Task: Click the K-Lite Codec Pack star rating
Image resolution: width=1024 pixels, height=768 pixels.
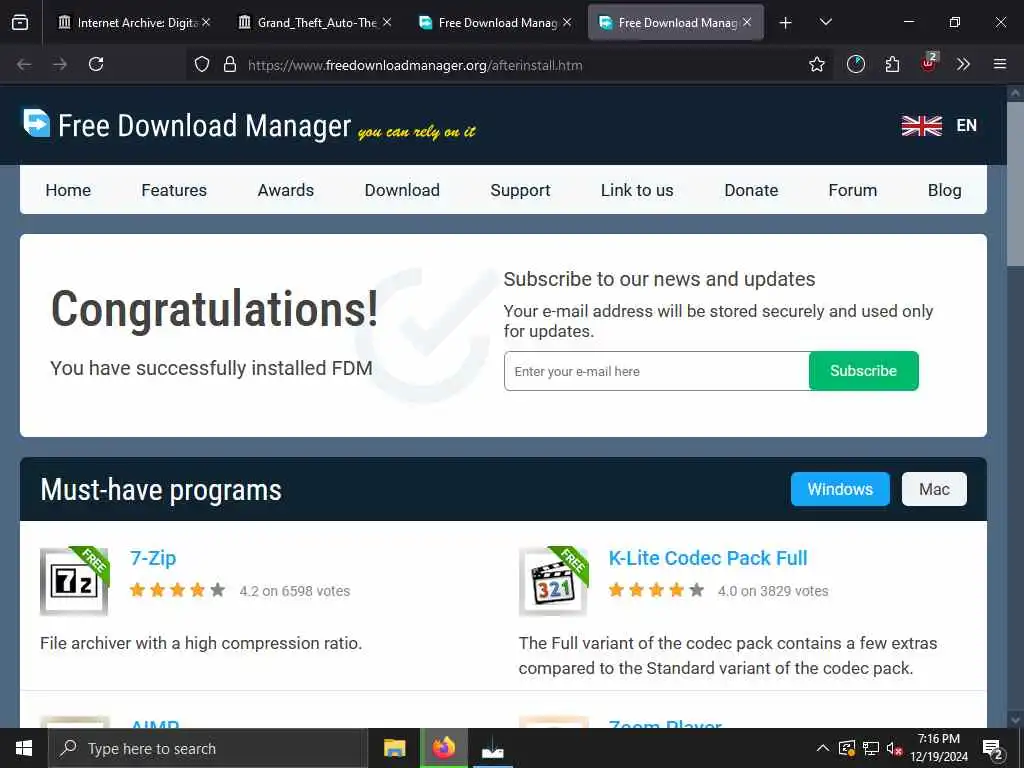Action: click(x=656, y=590)
